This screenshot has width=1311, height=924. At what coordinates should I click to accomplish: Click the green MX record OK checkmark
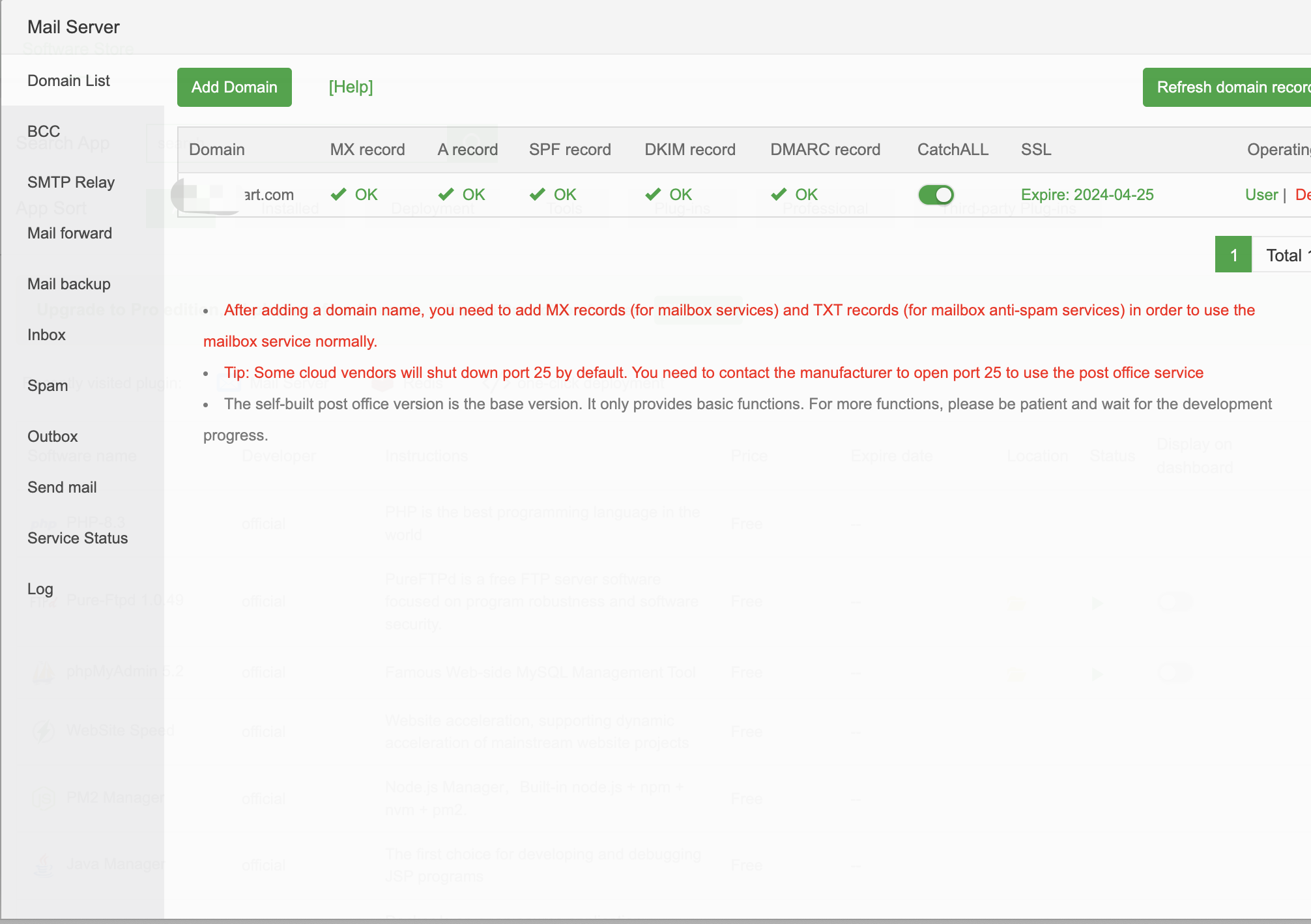click(x=339, y=194)
